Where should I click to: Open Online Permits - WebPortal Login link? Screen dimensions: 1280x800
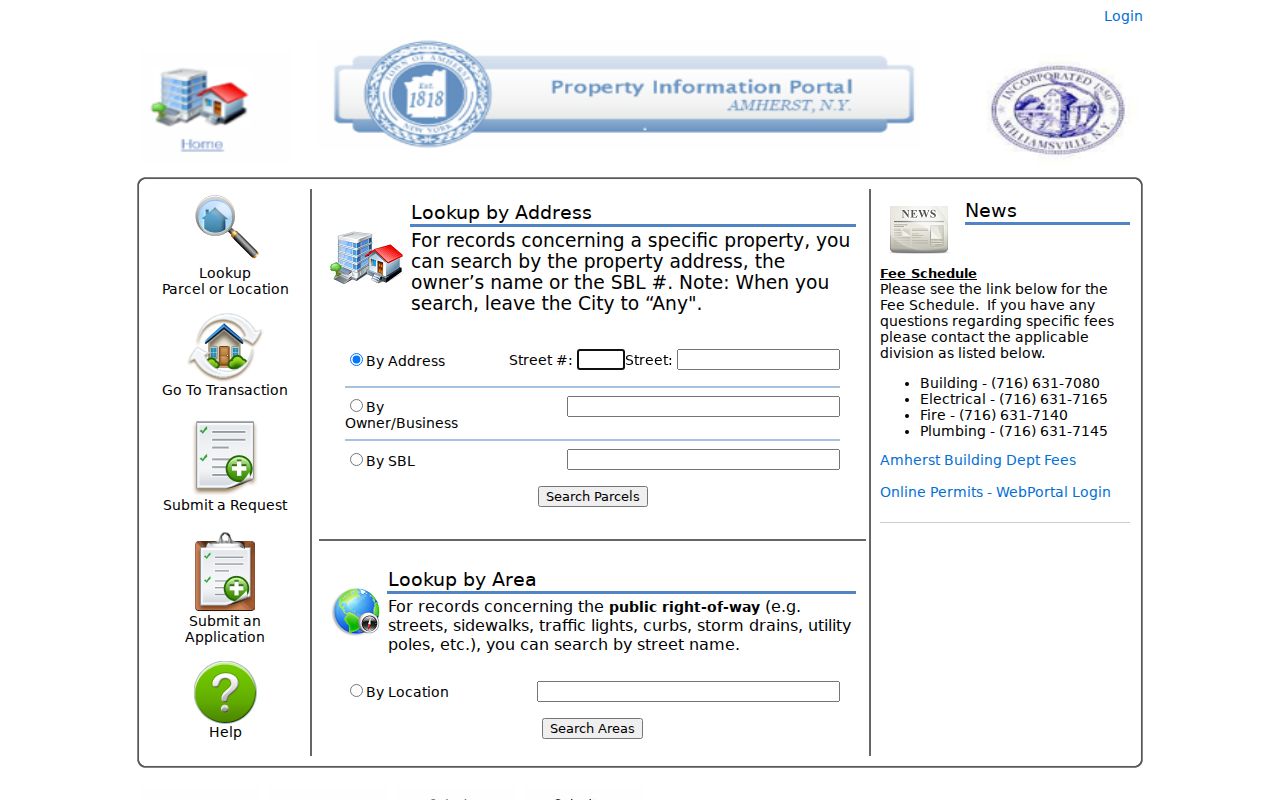(995, 492)
